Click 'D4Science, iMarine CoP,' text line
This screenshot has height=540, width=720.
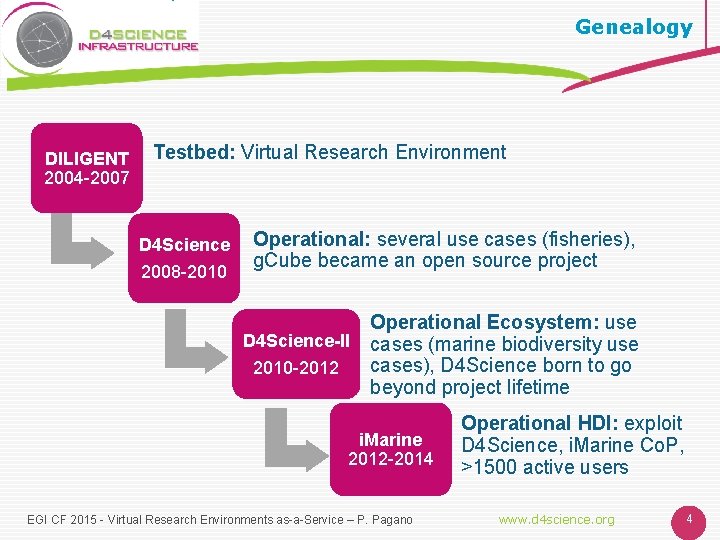[x=572, y=445]
